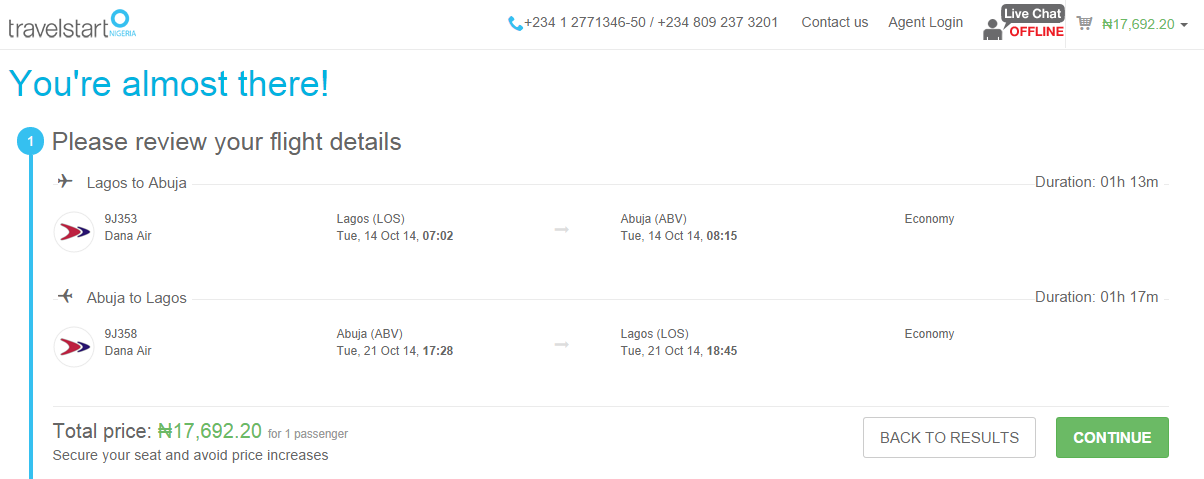This screenshot has width=1204, height=479.
Task: Click the shopping cart icon
Action: tap(1084, 23)
